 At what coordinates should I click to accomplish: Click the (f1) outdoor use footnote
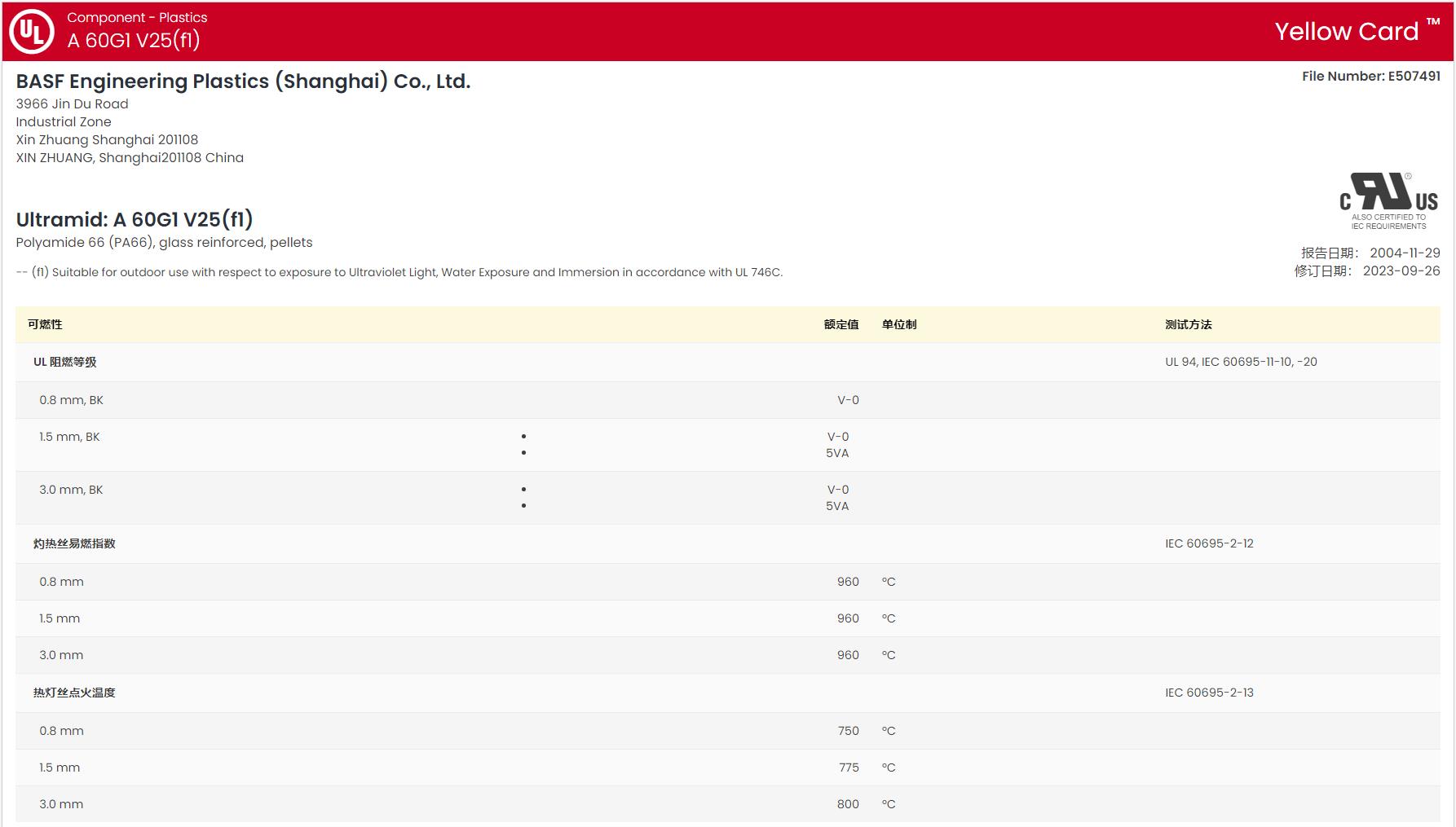(399, 272)
